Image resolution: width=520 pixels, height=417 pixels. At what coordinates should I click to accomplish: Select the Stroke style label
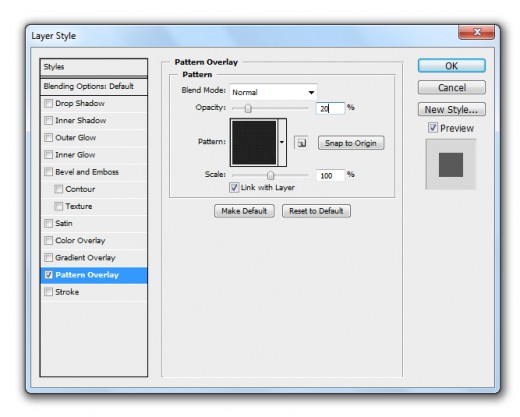(x=67, y=292)
